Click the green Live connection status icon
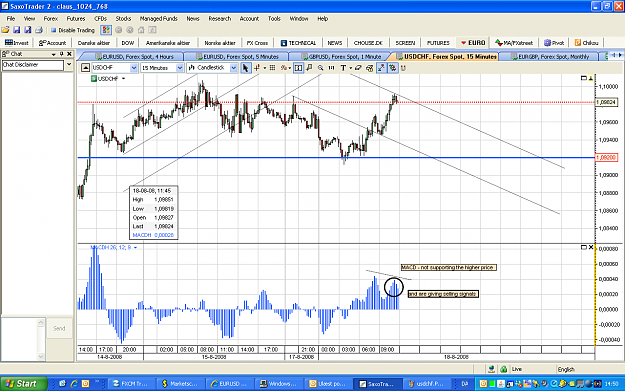Viewport: 625px width, 391px height. pyautogui.click(x=503, y=369)
